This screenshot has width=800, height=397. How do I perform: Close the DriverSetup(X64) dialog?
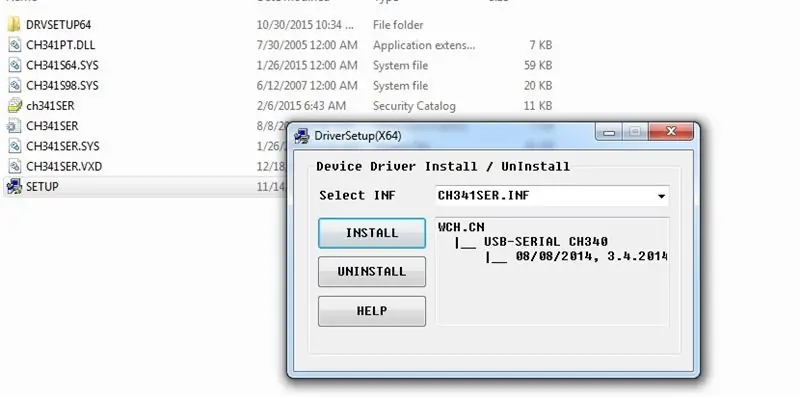tap(671, 132)
